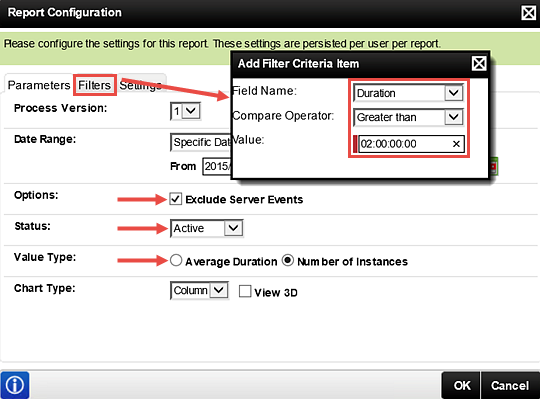The height and width of the screenshot is (399, 540).
Task: Expand the Chart Type Column dropdown
Action: (199, 291)
